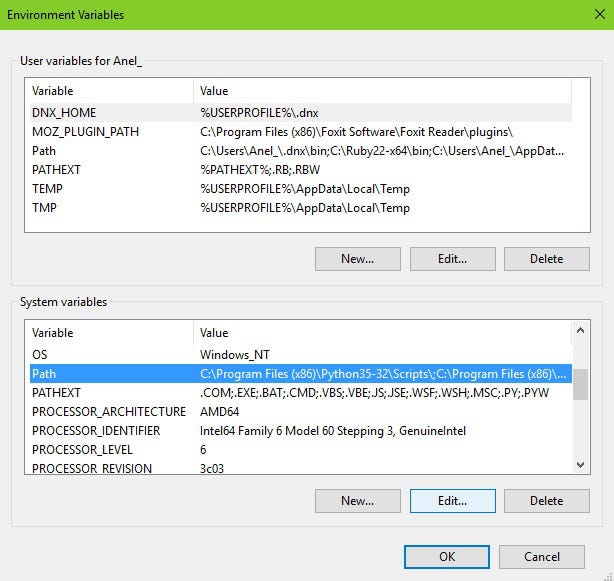Click Edit button under System variables

tap(453, 501)
